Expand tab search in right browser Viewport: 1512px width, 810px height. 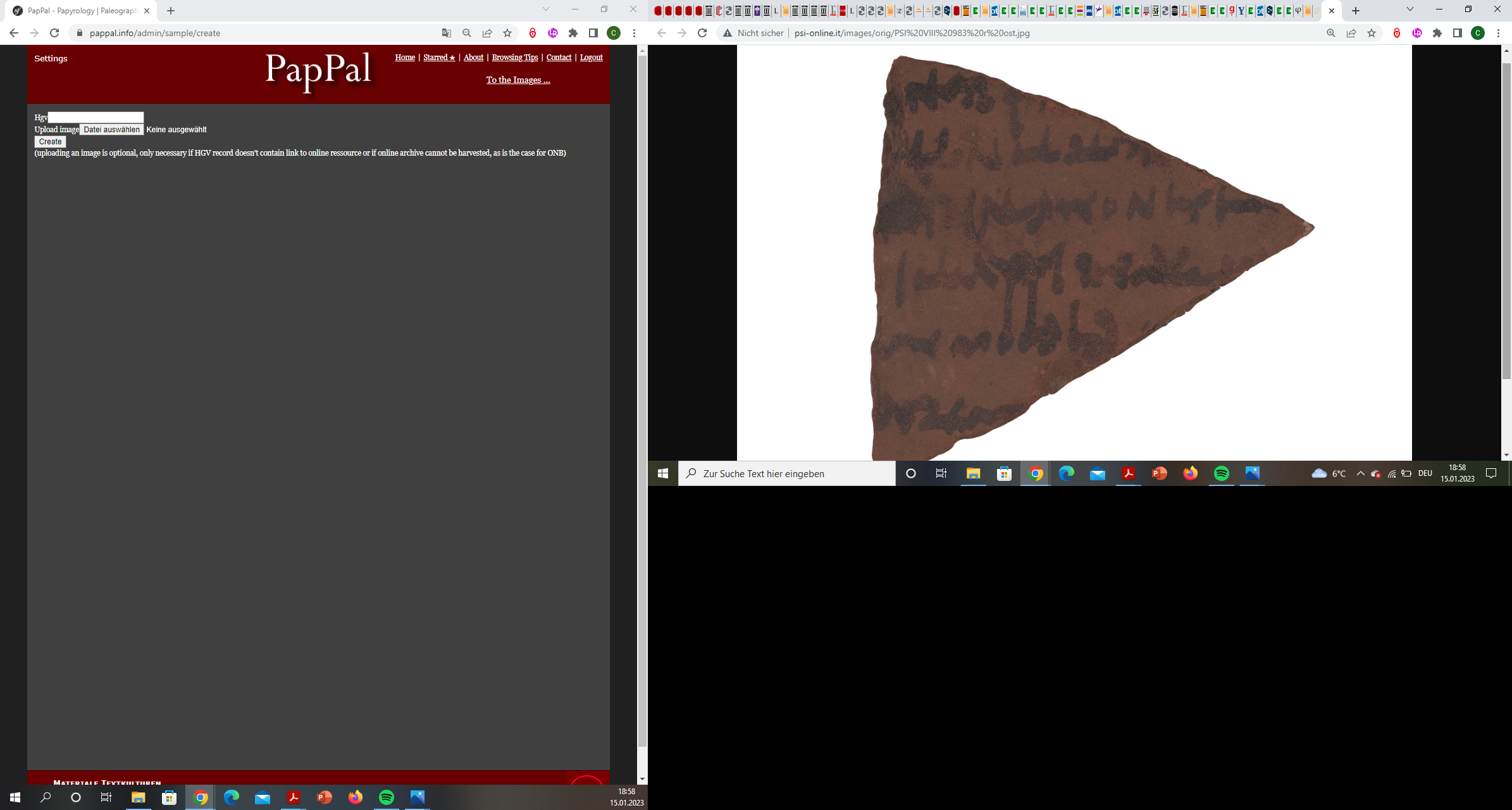[1410, 9]
